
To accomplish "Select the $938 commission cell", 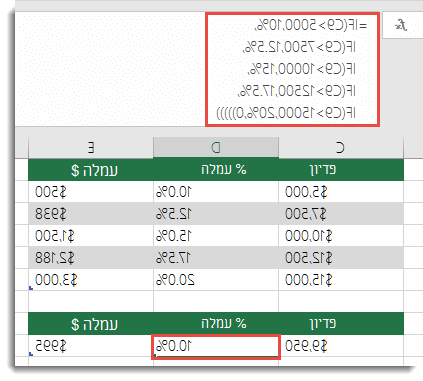I will 91,214.
